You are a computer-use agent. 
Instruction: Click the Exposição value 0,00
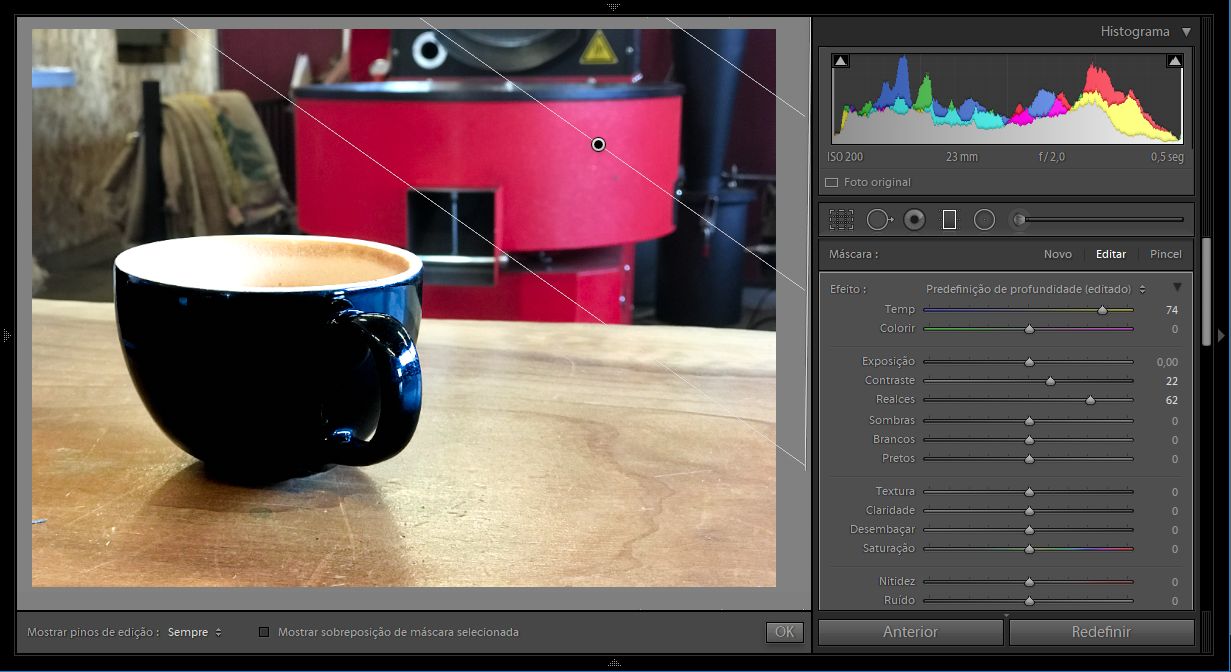coord(1166,362)
